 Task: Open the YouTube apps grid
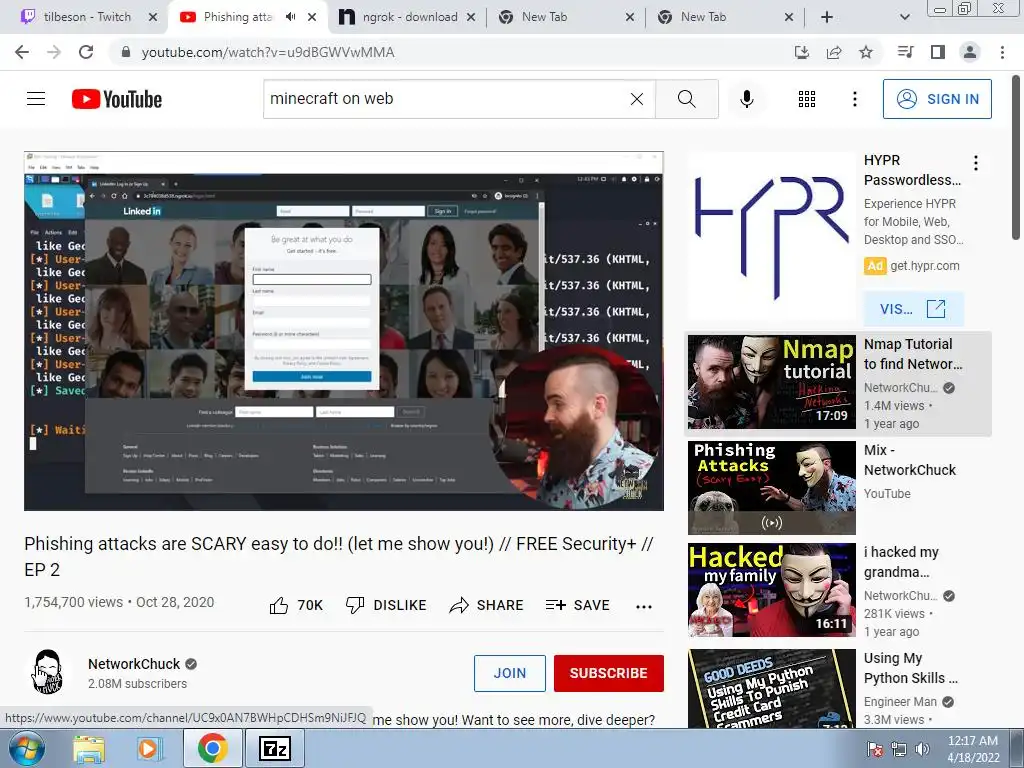(807, 99)
